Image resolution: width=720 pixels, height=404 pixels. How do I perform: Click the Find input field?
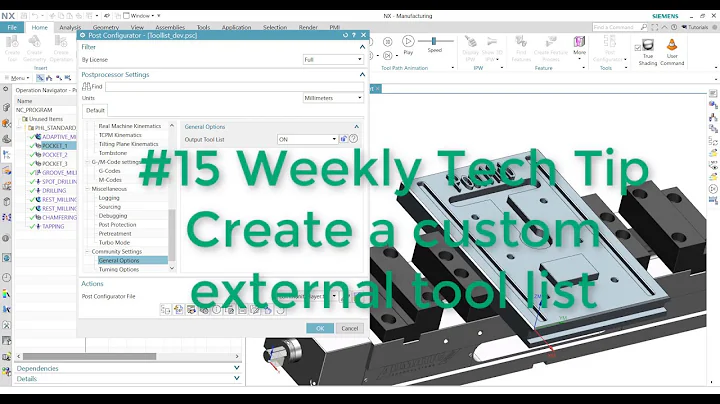(x=234, y=86)
